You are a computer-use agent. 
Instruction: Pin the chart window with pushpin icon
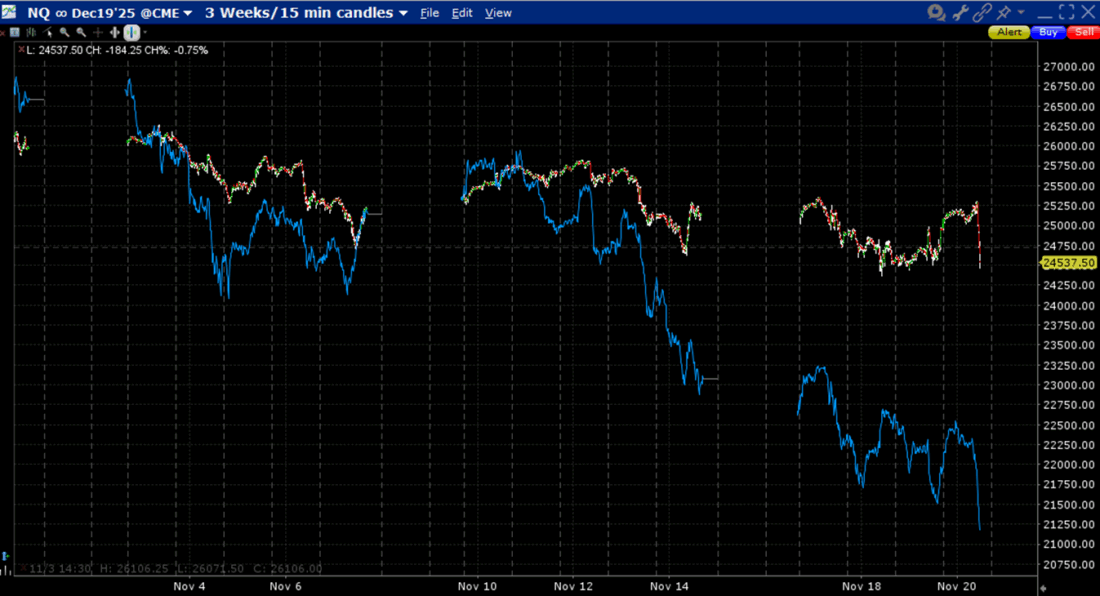[1004, 13]
